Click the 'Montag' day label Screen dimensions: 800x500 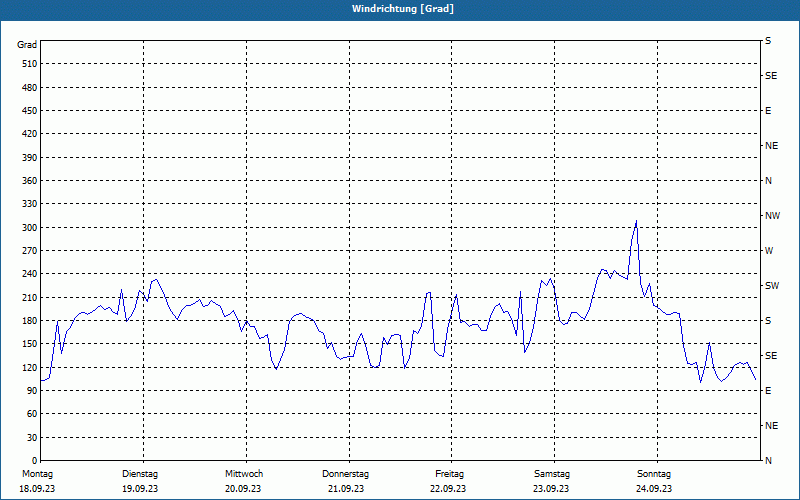point(37,474)
